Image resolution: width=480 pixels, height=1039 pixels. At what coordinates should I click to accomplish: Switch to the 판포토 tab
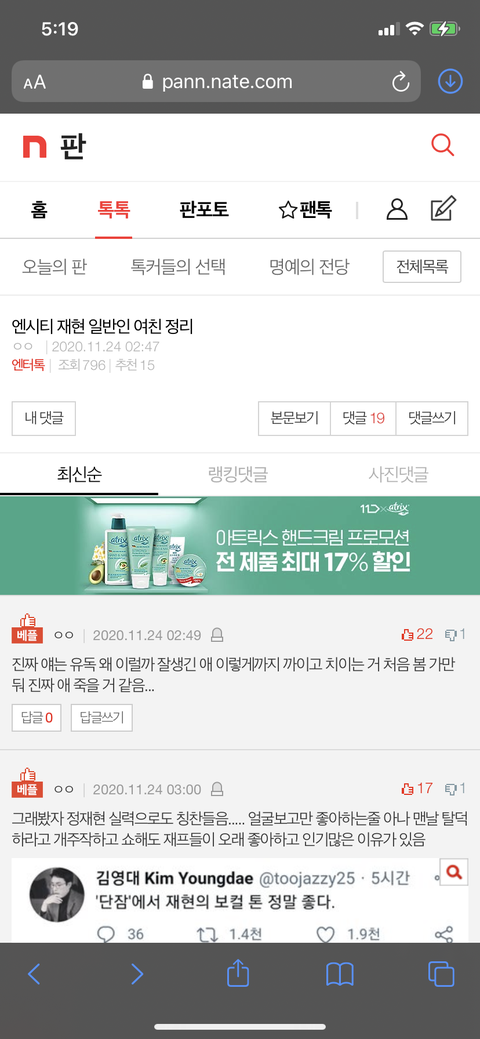pos(204,210)
